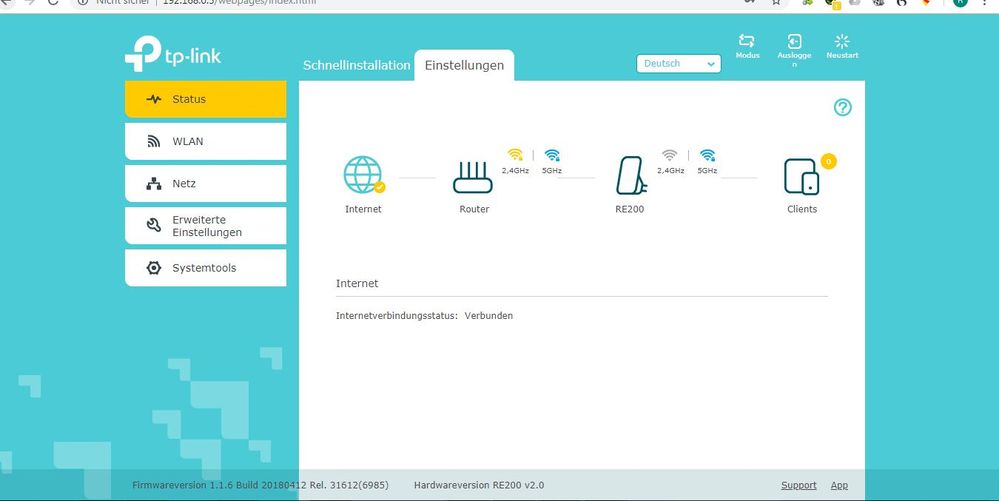999x501 pixels.
Task: Click the browser bookmark star icon
Action: (776, 2)
